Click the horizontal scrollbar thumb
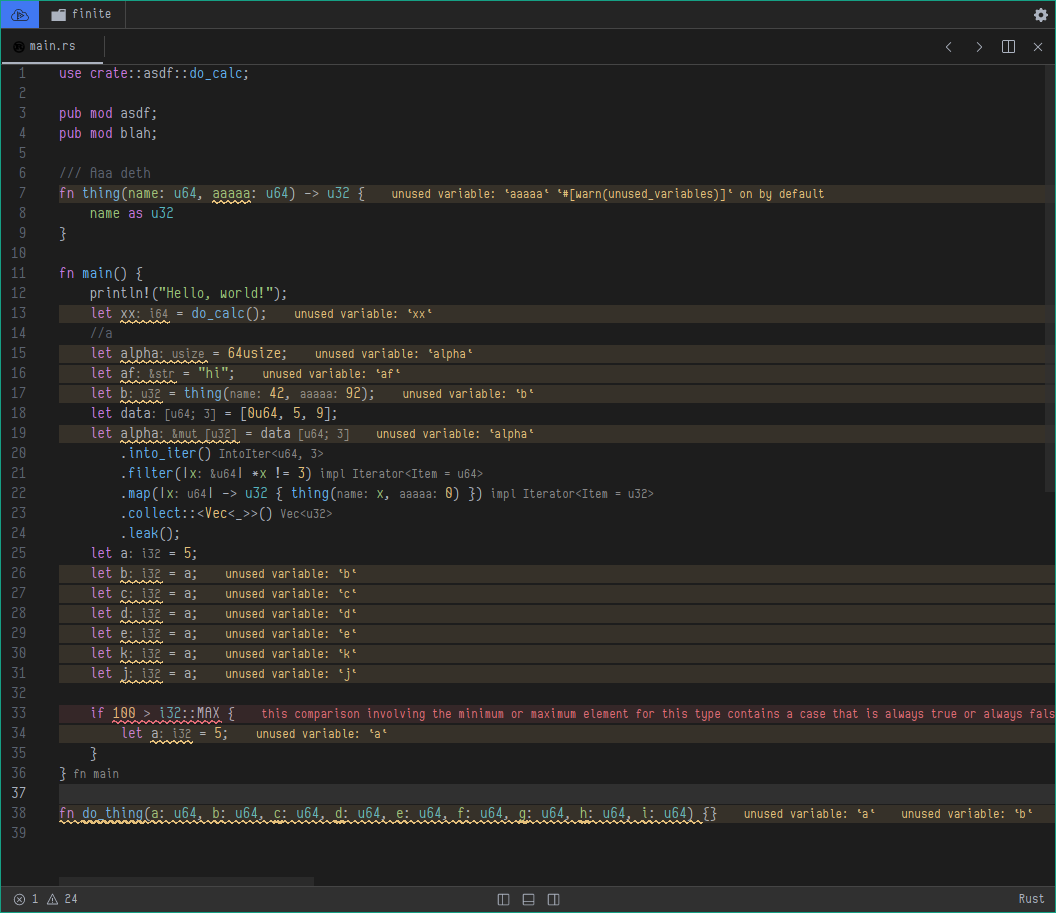 [187, 881]
